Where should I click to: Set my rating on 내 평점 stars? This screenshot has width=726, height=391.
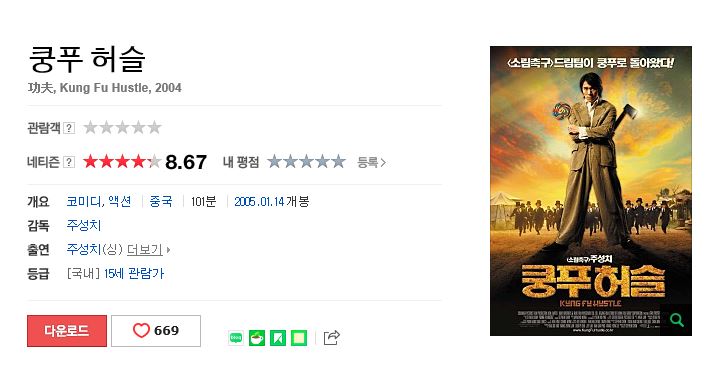point(306,162)
